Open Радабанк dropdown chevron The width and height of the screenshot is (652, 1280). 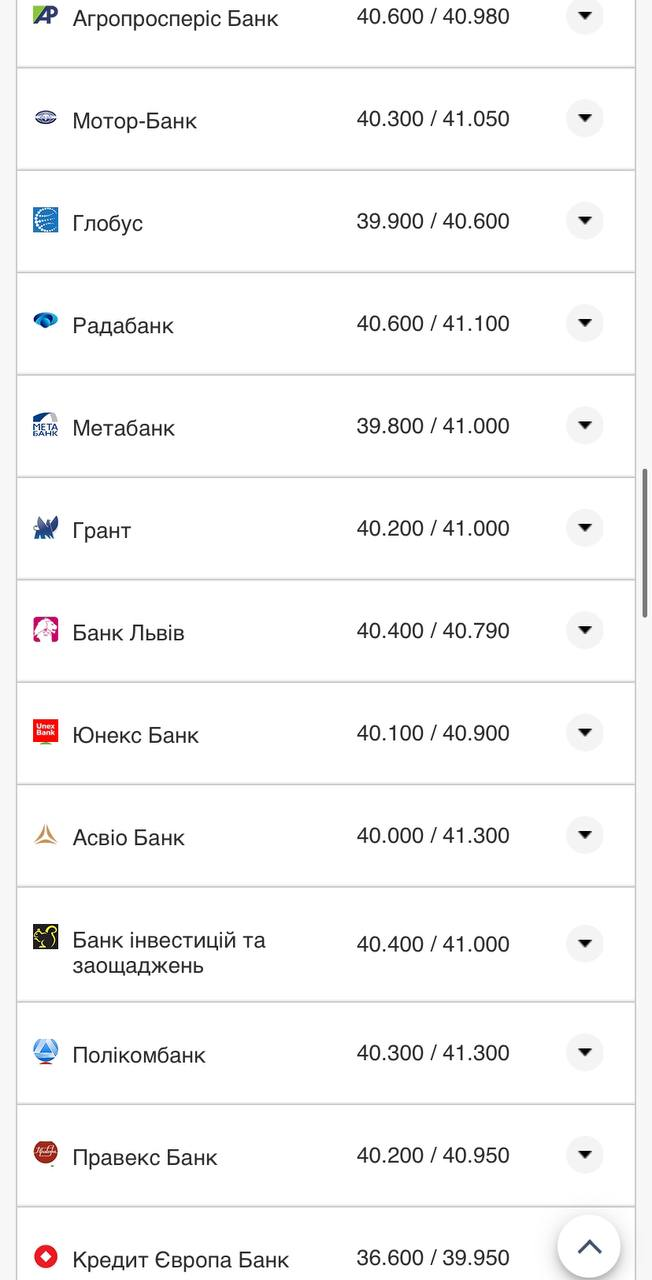(x=585, y=322)
